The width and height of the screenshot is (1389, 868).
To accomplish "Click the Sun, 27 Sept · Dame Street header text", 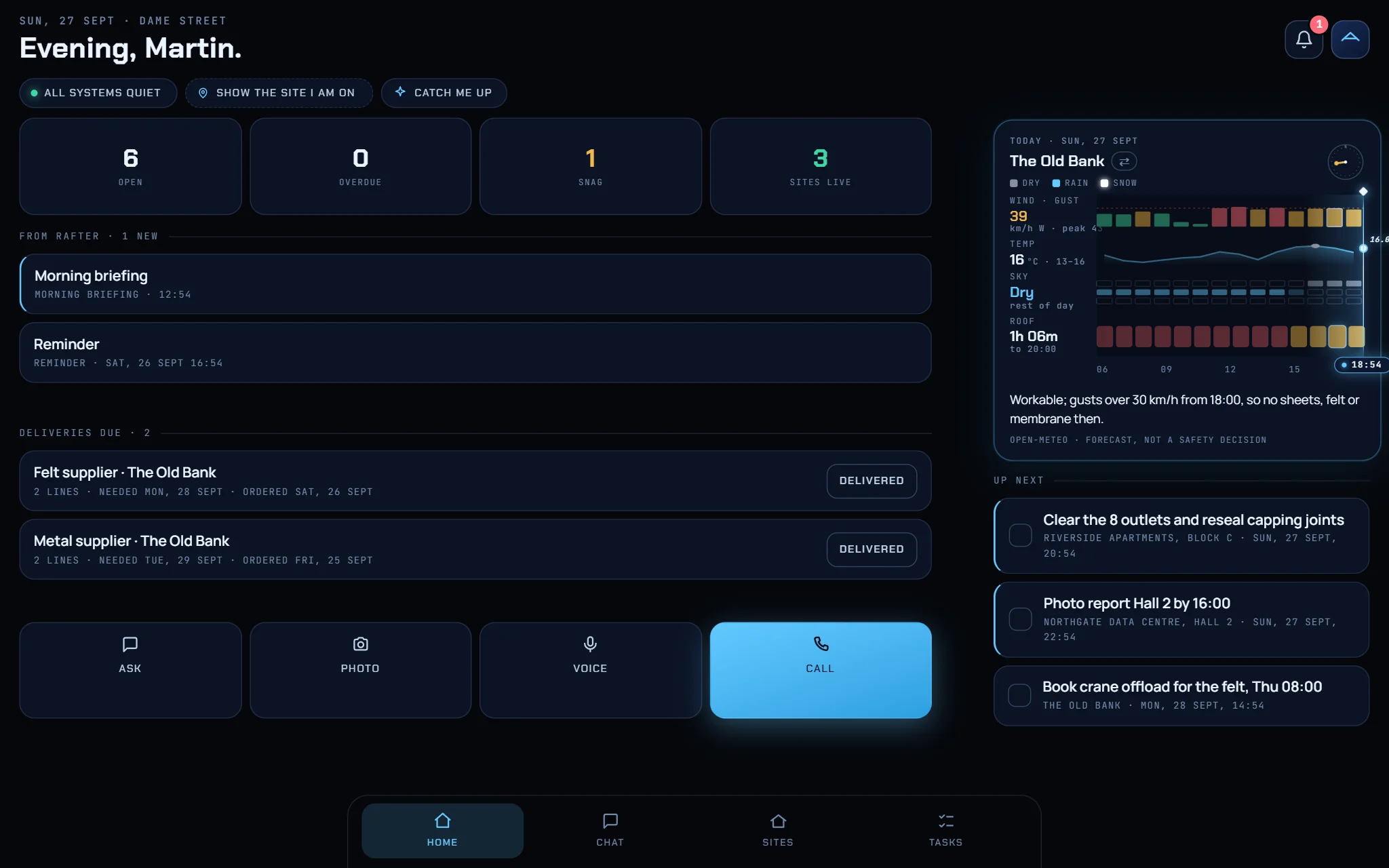I will [123, 21].
